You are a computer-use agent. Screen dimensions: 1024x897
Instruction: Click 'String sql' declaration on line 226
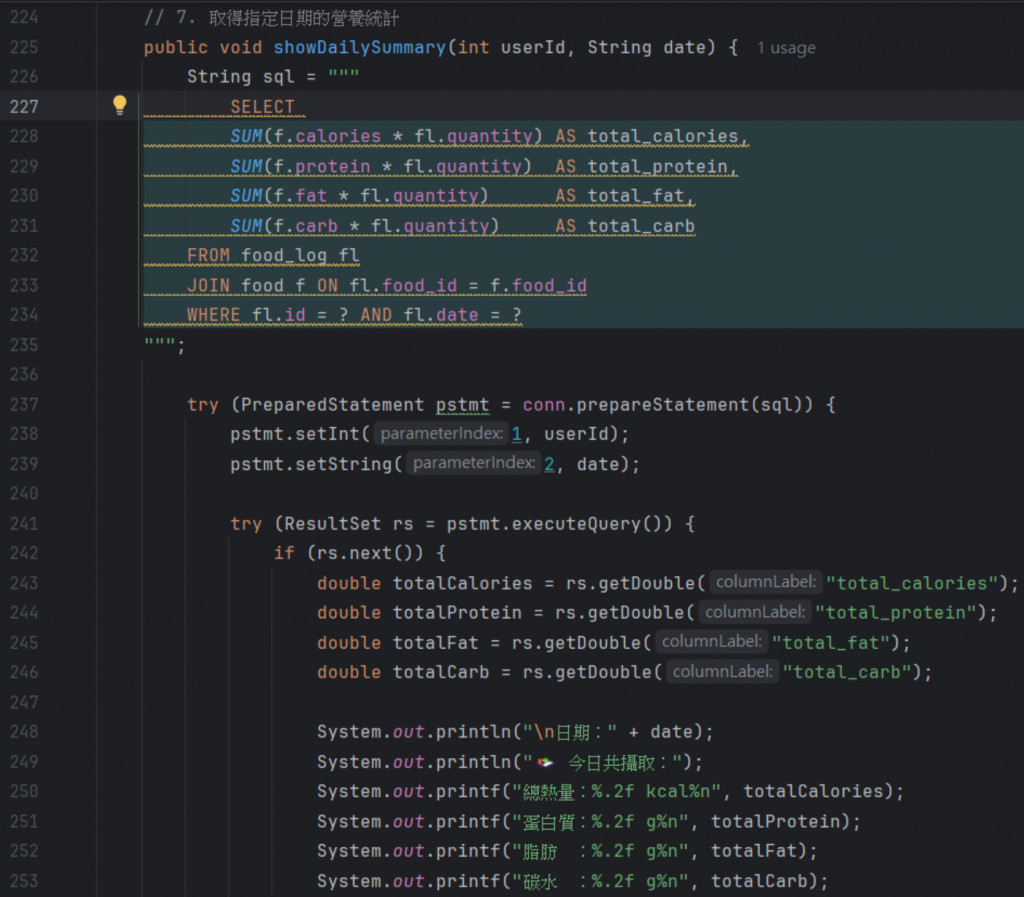[241, 76]
